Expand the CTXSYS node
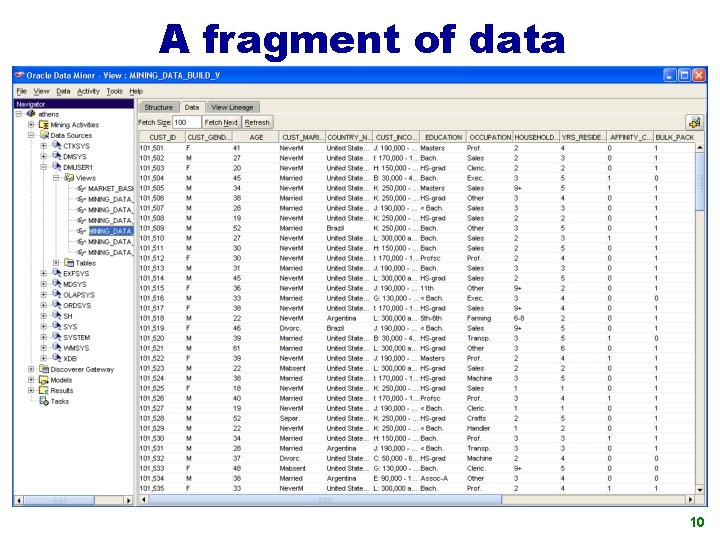 click(44, 146)
